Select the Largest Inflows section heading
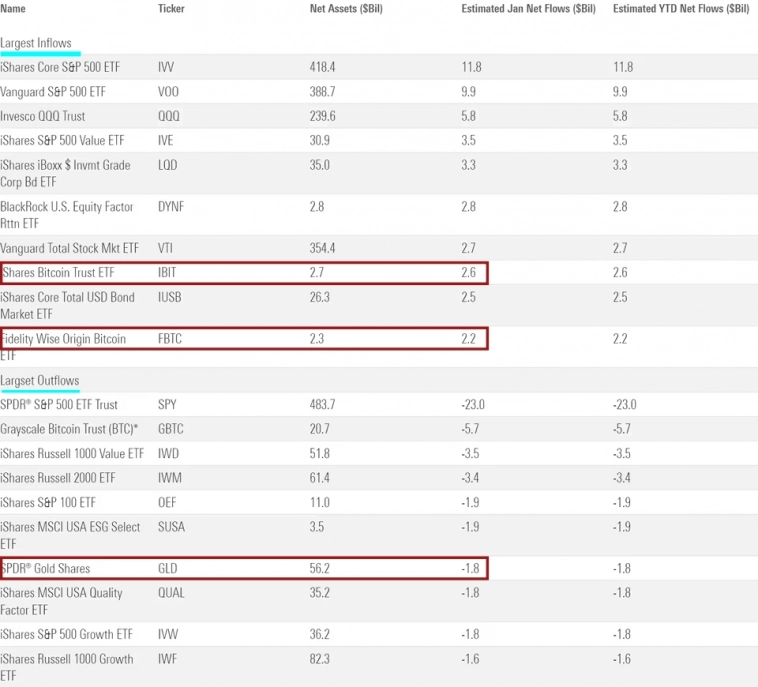The width and height of the screenshot is (758, 687). pyautogui.click(x=36, y=43)
